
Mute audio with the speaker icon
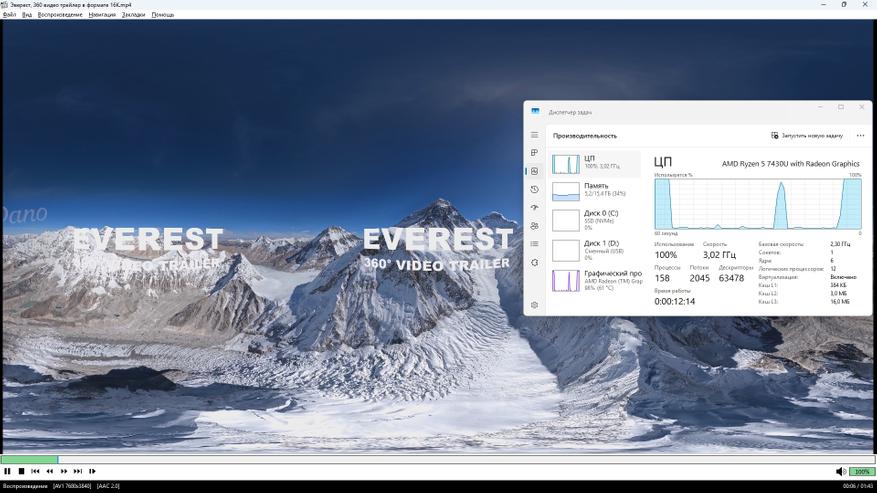841,472
